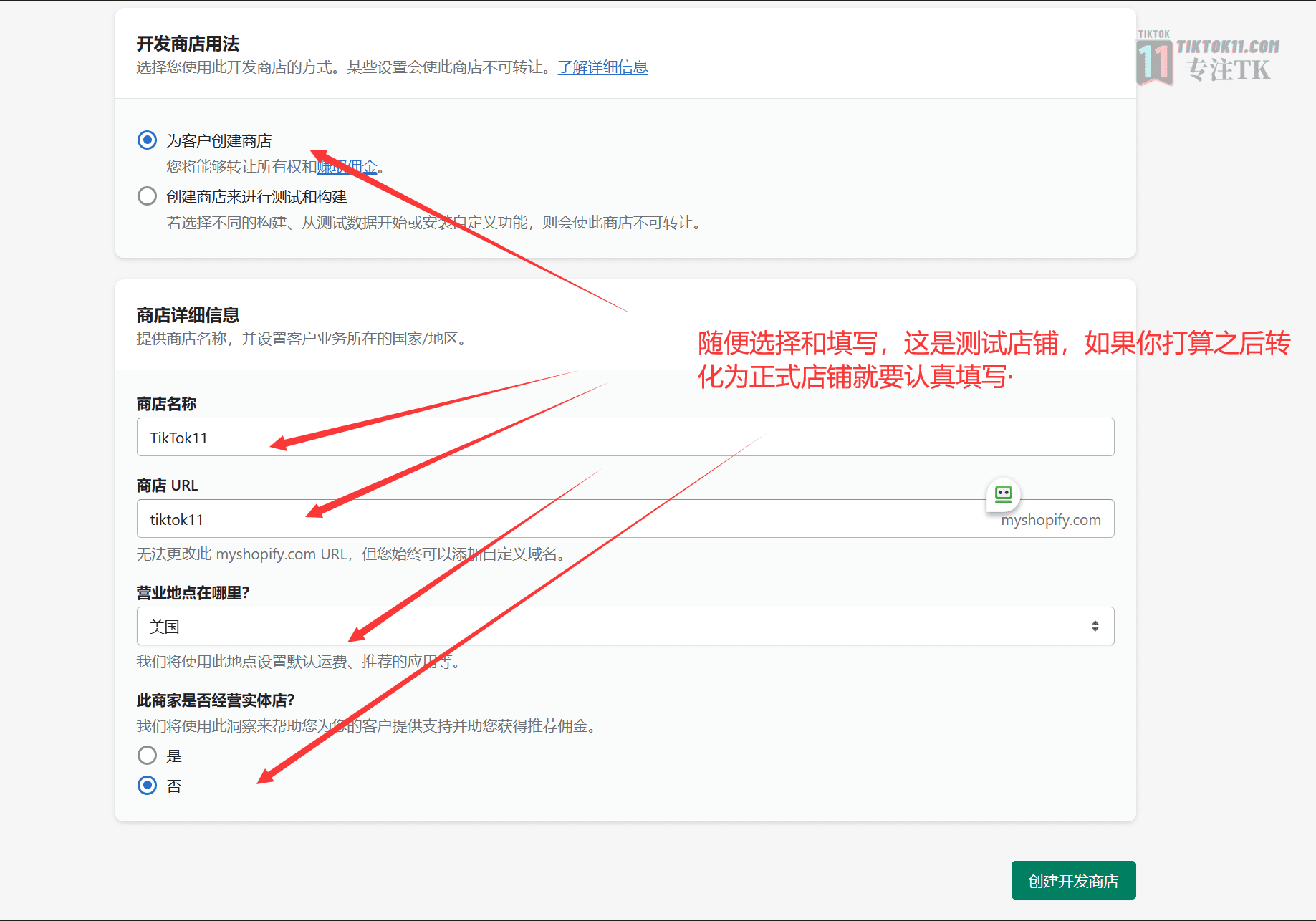
Task: Click the 商店详细信息 heading text
Action: (188, 315)
